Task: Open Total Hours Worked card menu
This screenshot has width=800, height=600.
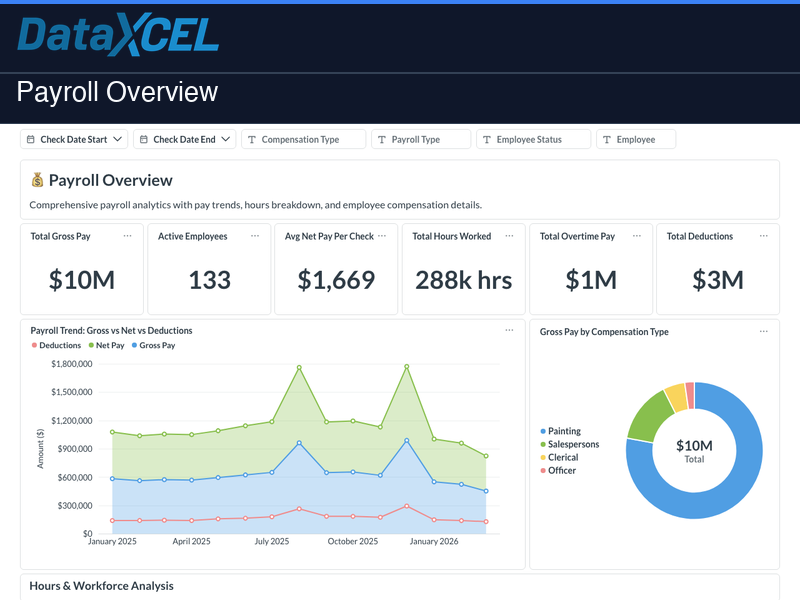Action: click(509, 236)
